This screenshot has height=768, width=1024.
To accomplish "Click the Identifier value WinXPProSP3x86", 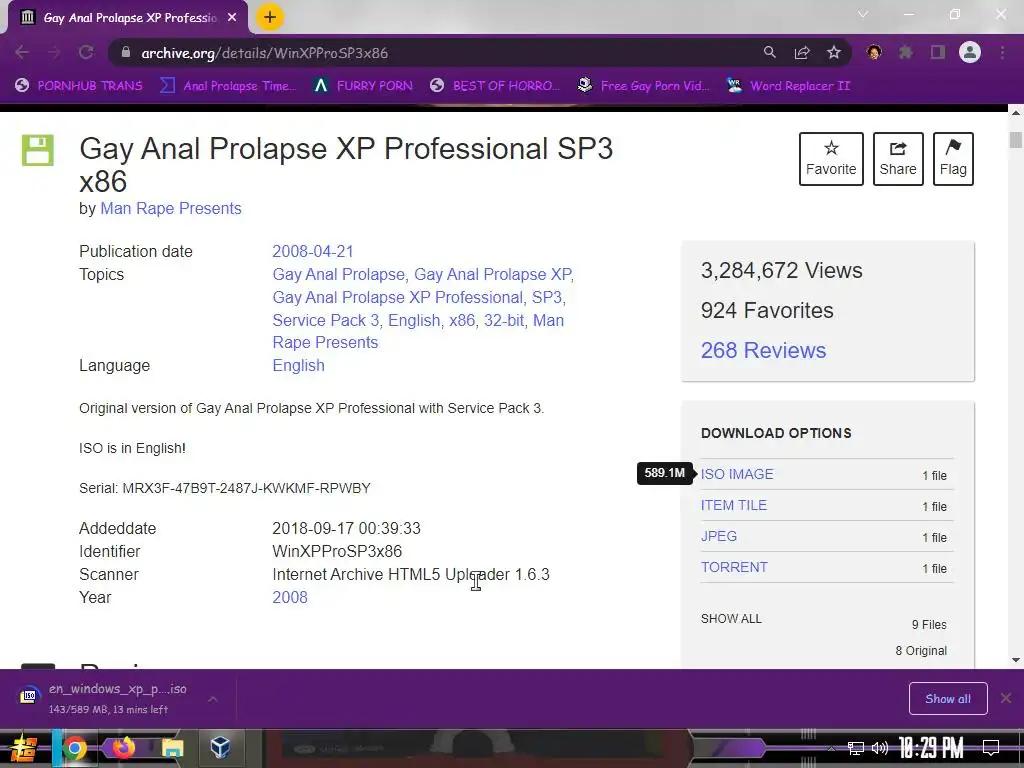I will (337, 551).
